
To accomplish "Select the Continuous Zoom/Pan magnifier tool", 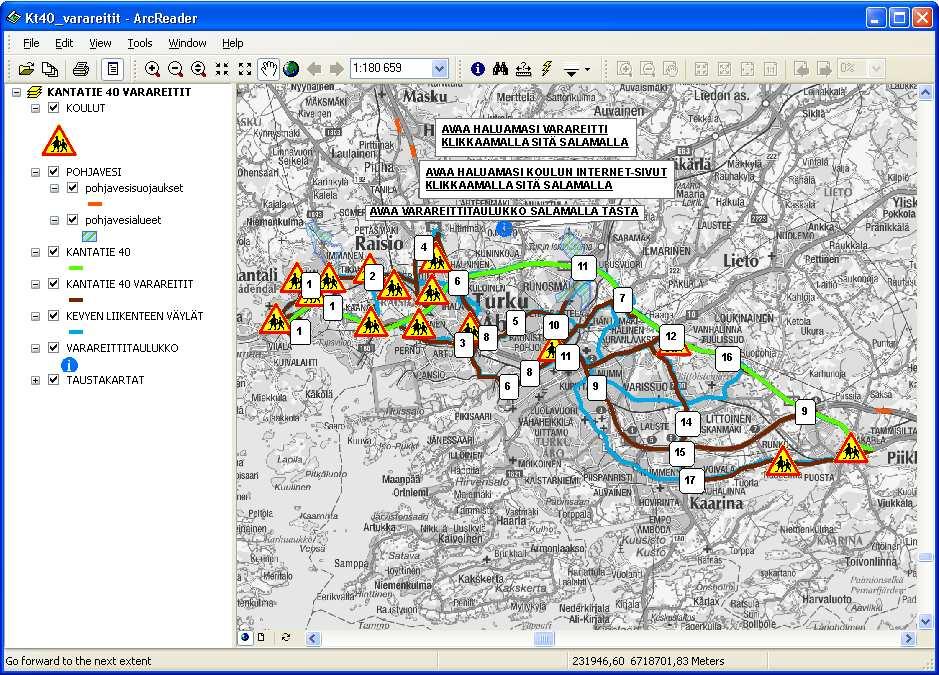I will 198,69.
